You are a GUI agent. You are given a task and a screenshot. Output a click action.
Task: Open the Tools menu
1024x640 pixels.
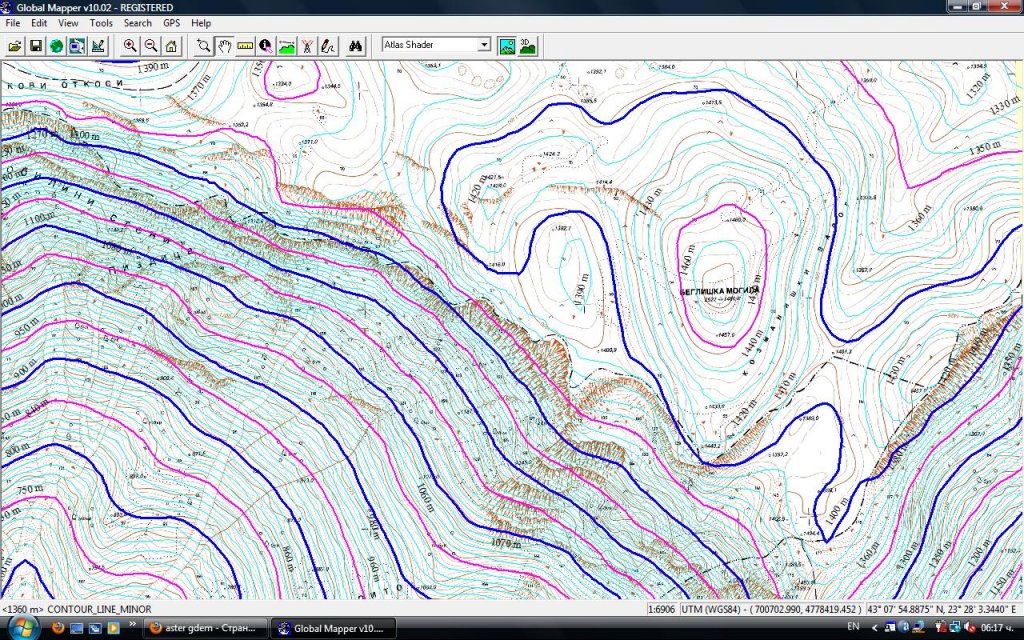[x=101, y=22]
